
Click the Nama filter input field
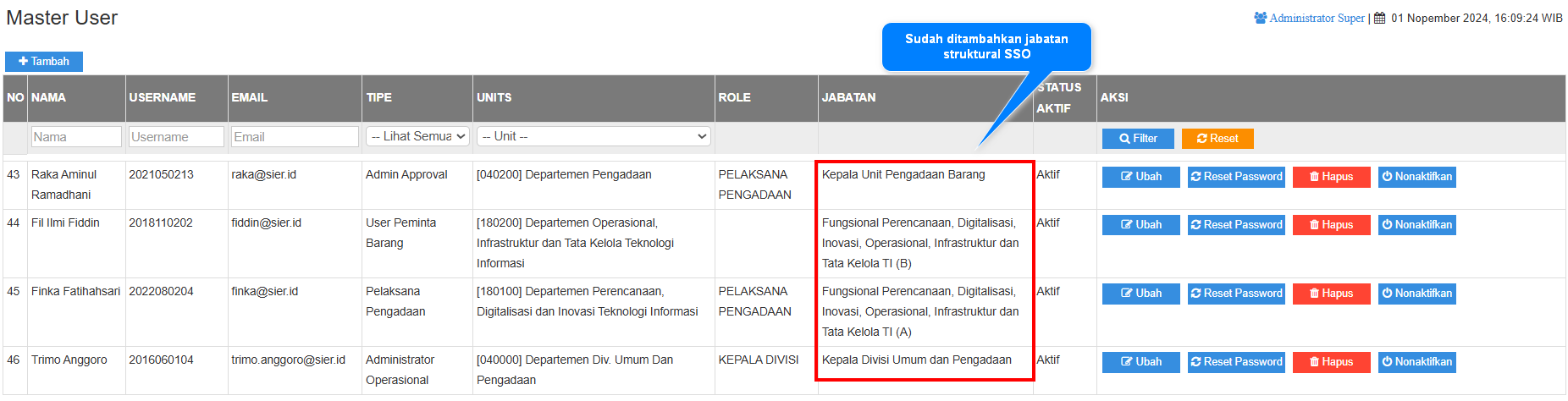pyautogui.click(x=76, y=137)
